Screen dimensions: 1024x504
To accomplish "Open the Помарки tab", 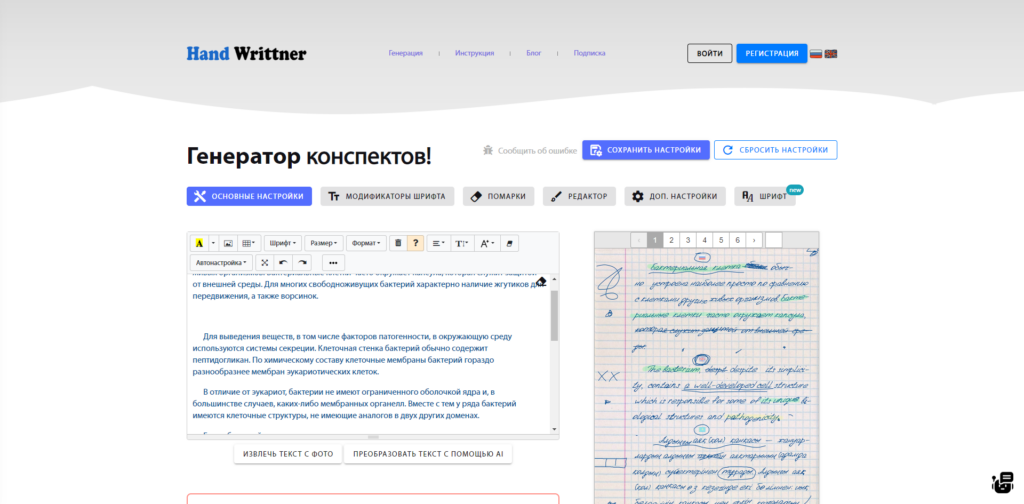I will pos(498,196).
